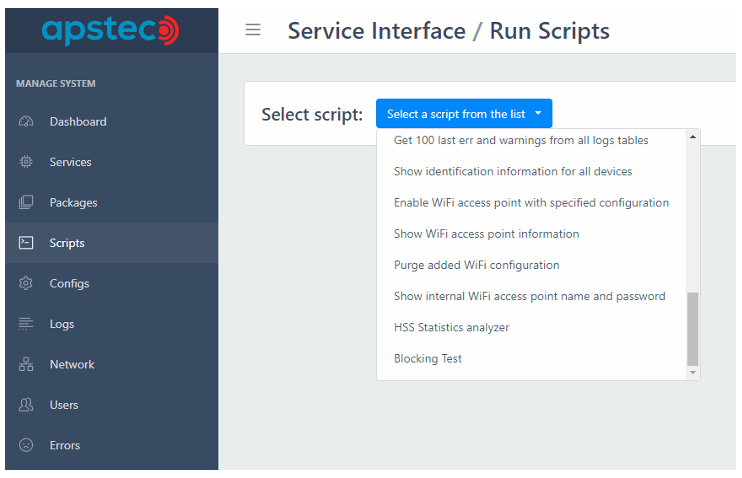Choose 'HSS Statistics analyzer' script

tap(451, 327)
